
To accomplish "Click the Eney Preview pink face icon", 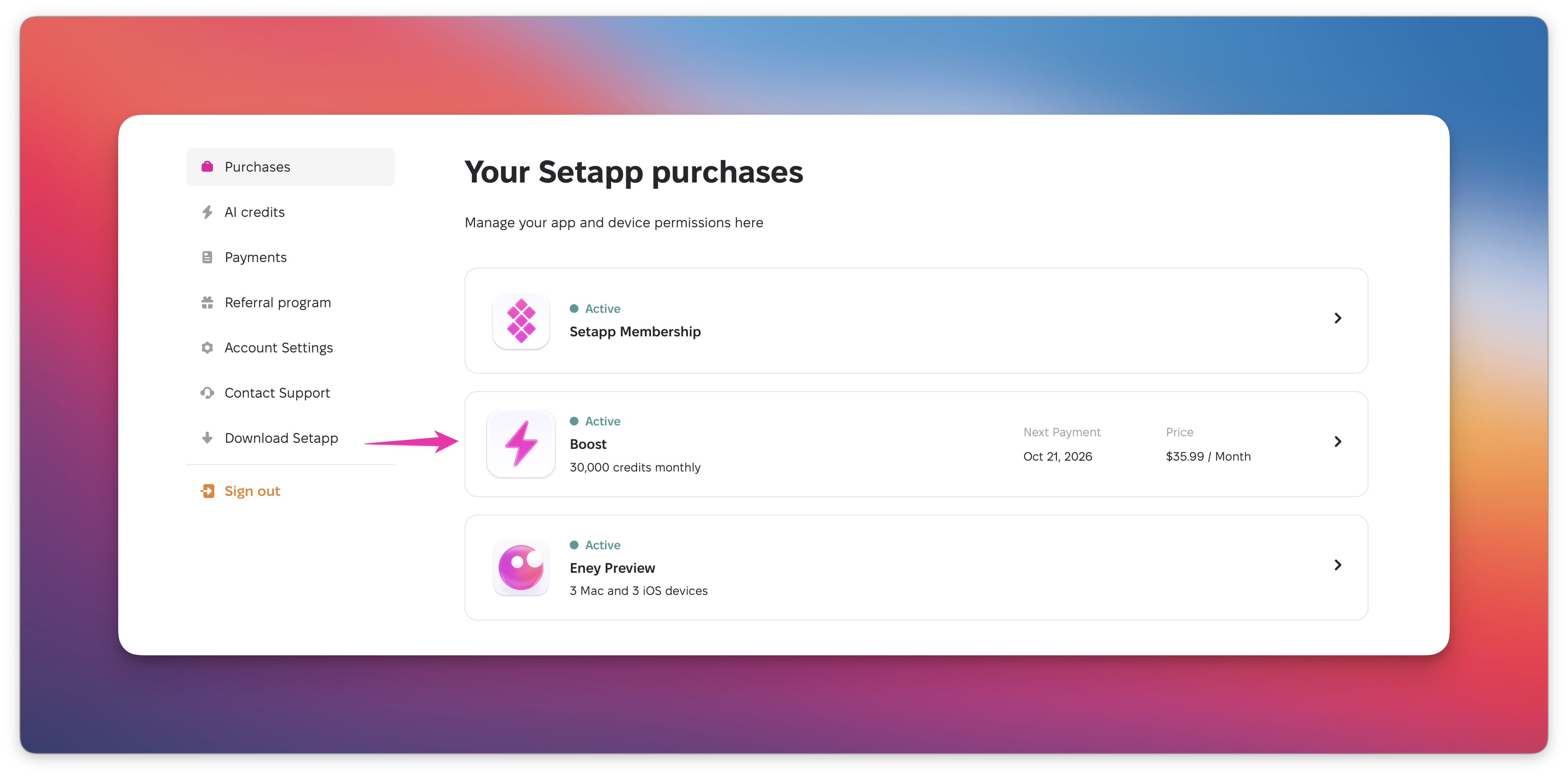I will point(521,568).
